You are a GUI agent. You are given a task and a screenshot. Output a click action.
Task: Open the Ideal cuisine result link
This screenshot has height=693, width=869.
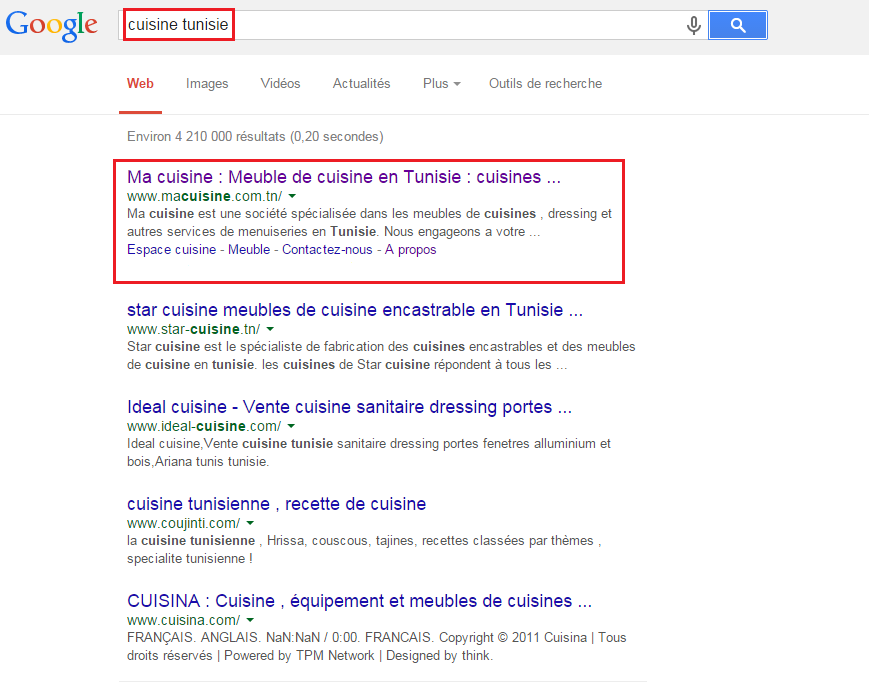tap(349, 407)
